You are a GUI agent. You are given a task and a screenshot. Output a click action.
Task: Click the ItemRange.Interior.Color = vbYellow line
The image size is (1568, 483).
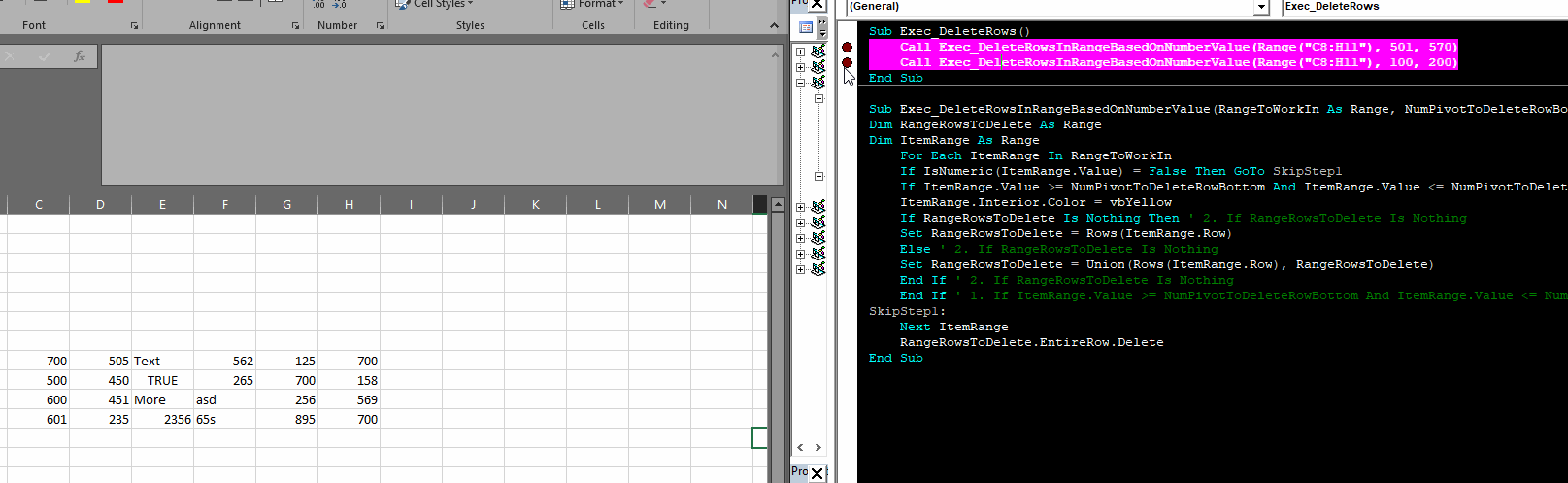(1036, 202)
